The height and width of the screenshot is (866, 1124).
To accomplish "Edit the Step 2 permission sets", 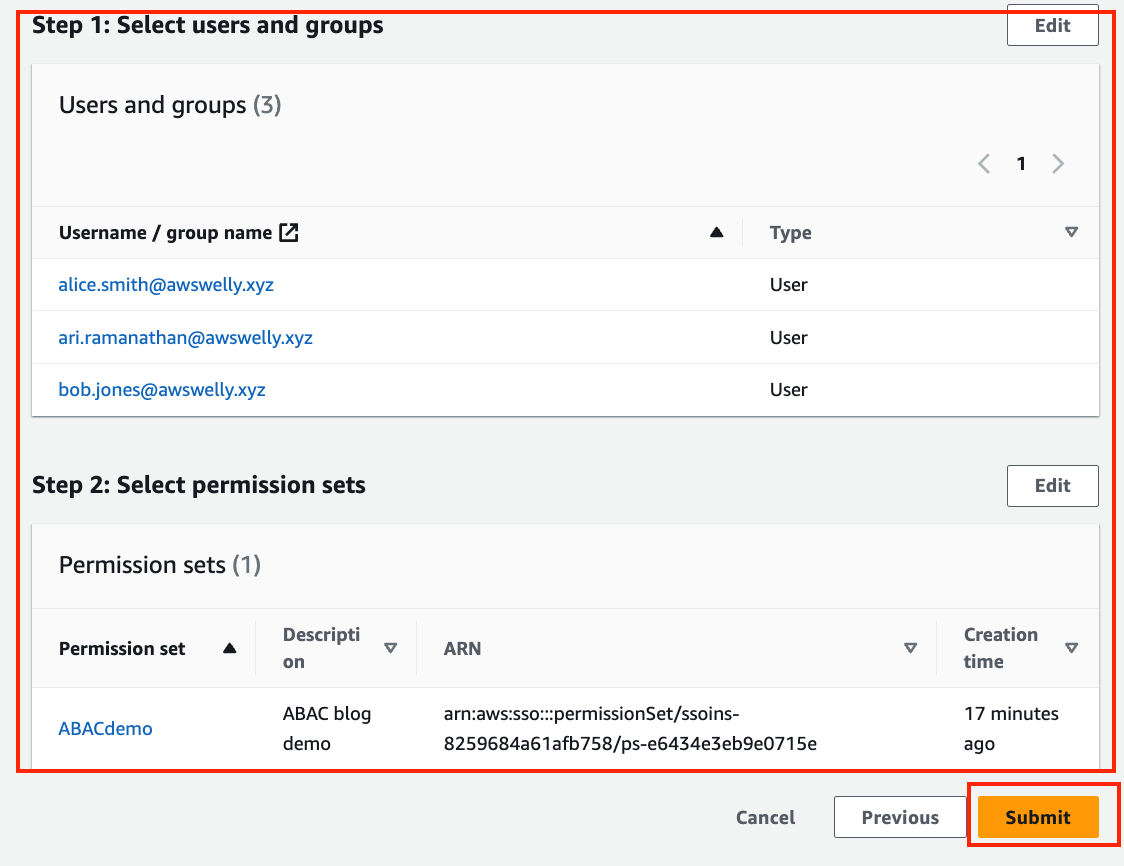I will point(1052,485).
